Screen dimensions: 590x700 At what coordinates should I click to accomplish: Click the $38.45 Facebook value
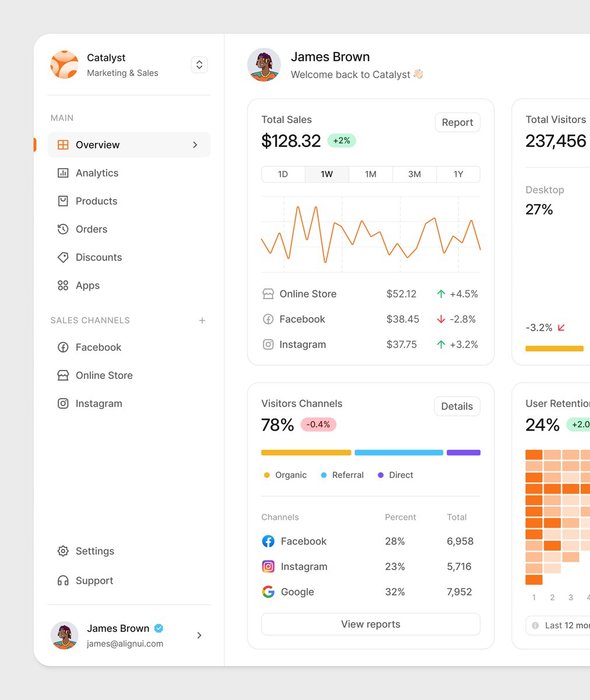(x=403, y=319)
